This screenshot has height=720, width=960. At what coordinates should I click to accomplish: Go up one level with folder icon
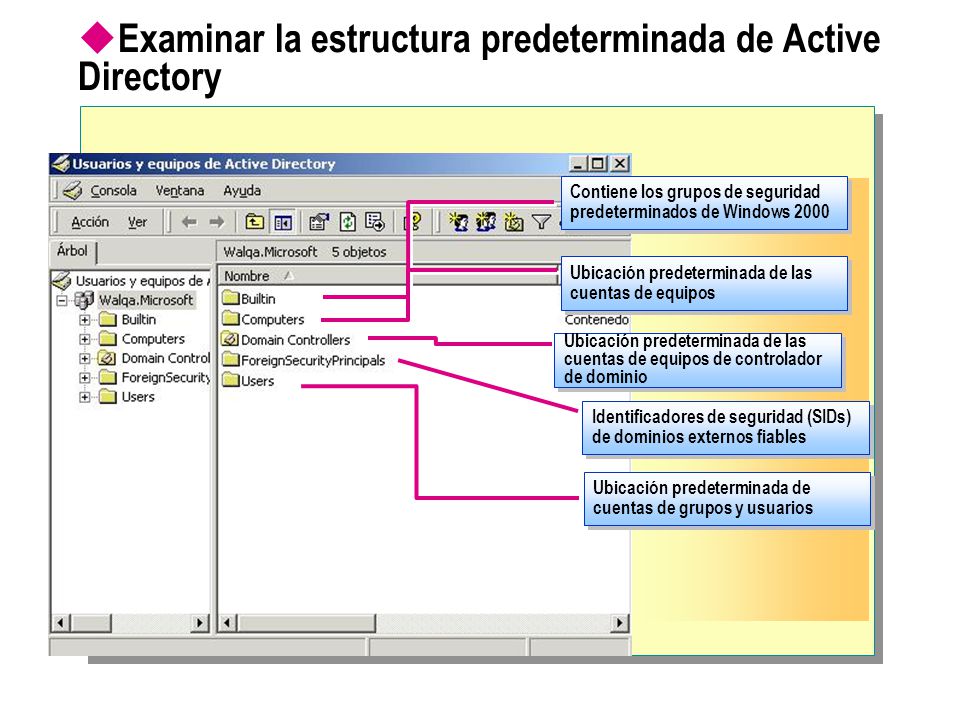(x=254, y=222)
